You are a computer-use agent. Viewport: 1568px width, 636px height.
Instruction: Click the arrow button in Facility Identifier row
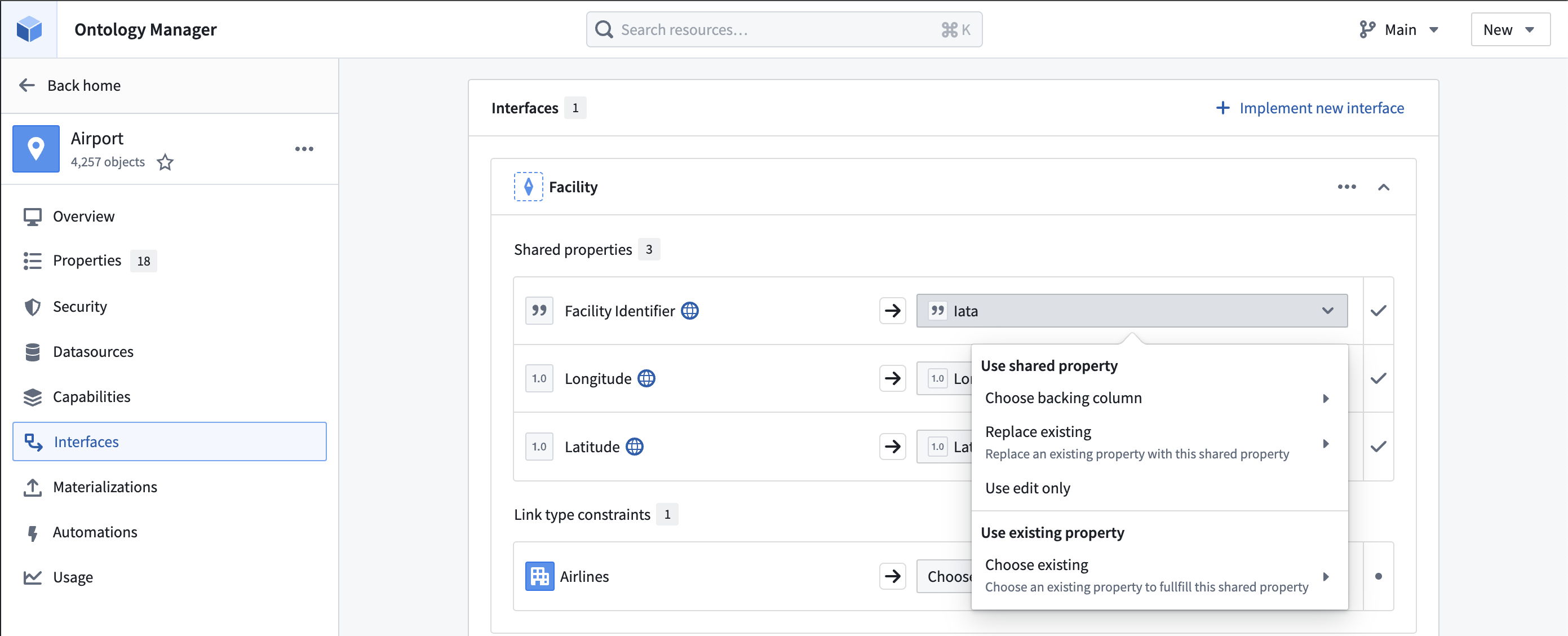coord(892,311)
